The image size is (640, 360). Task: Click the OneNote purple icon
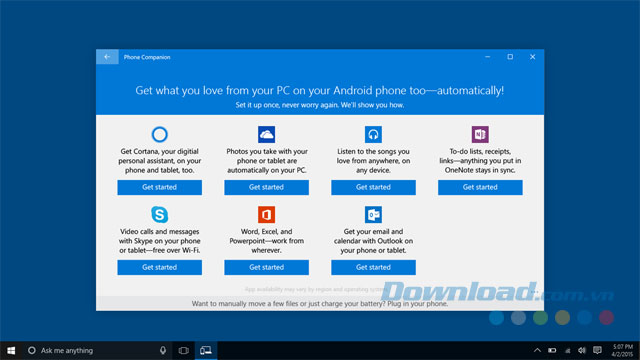[480, 134]
